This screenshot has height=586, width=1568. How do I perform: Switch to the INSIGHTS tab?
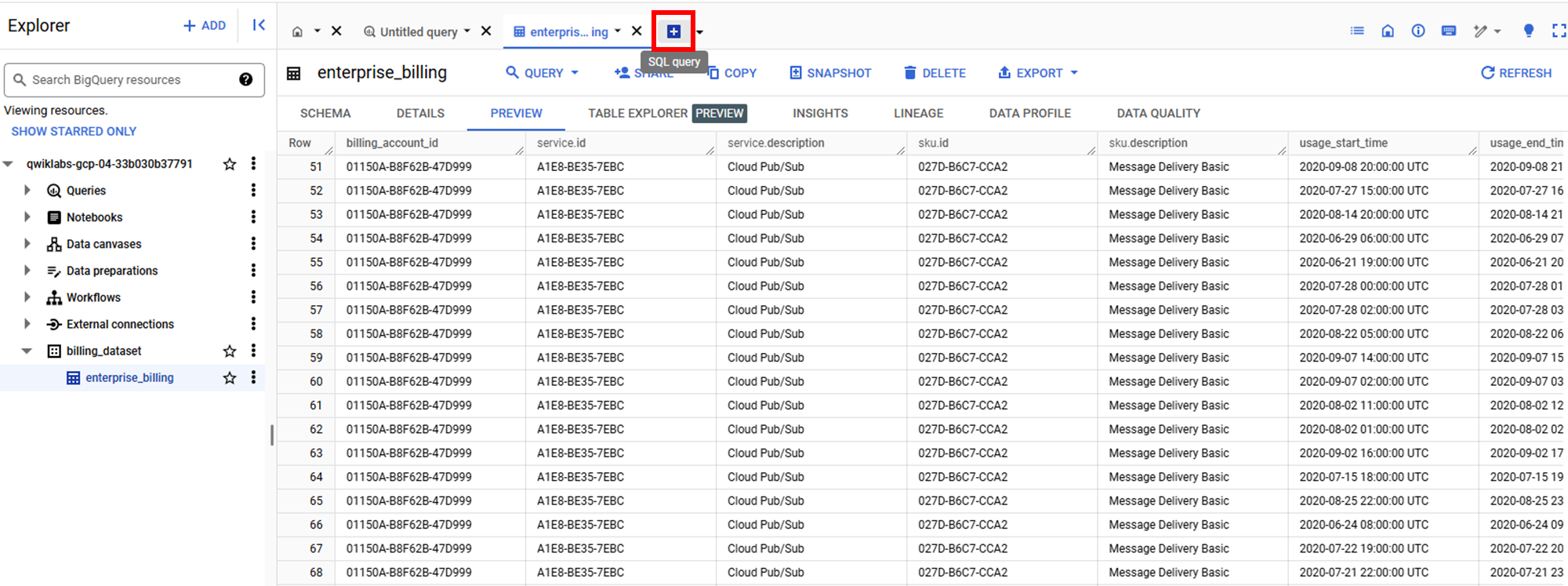pyautogui.click(x=820, y=113)
